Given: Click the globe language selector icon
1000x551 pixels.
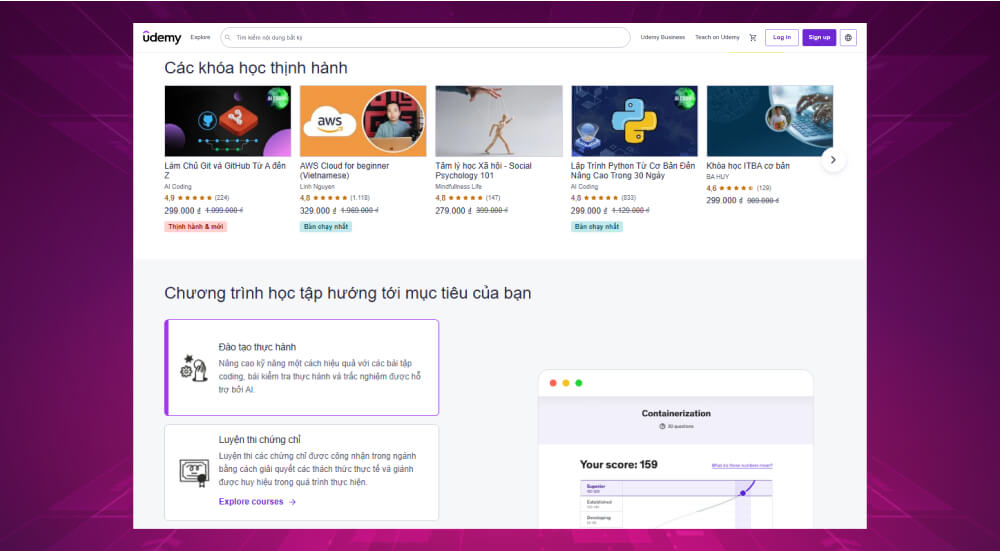Looking at the screenshot, I should click(848, 38).
